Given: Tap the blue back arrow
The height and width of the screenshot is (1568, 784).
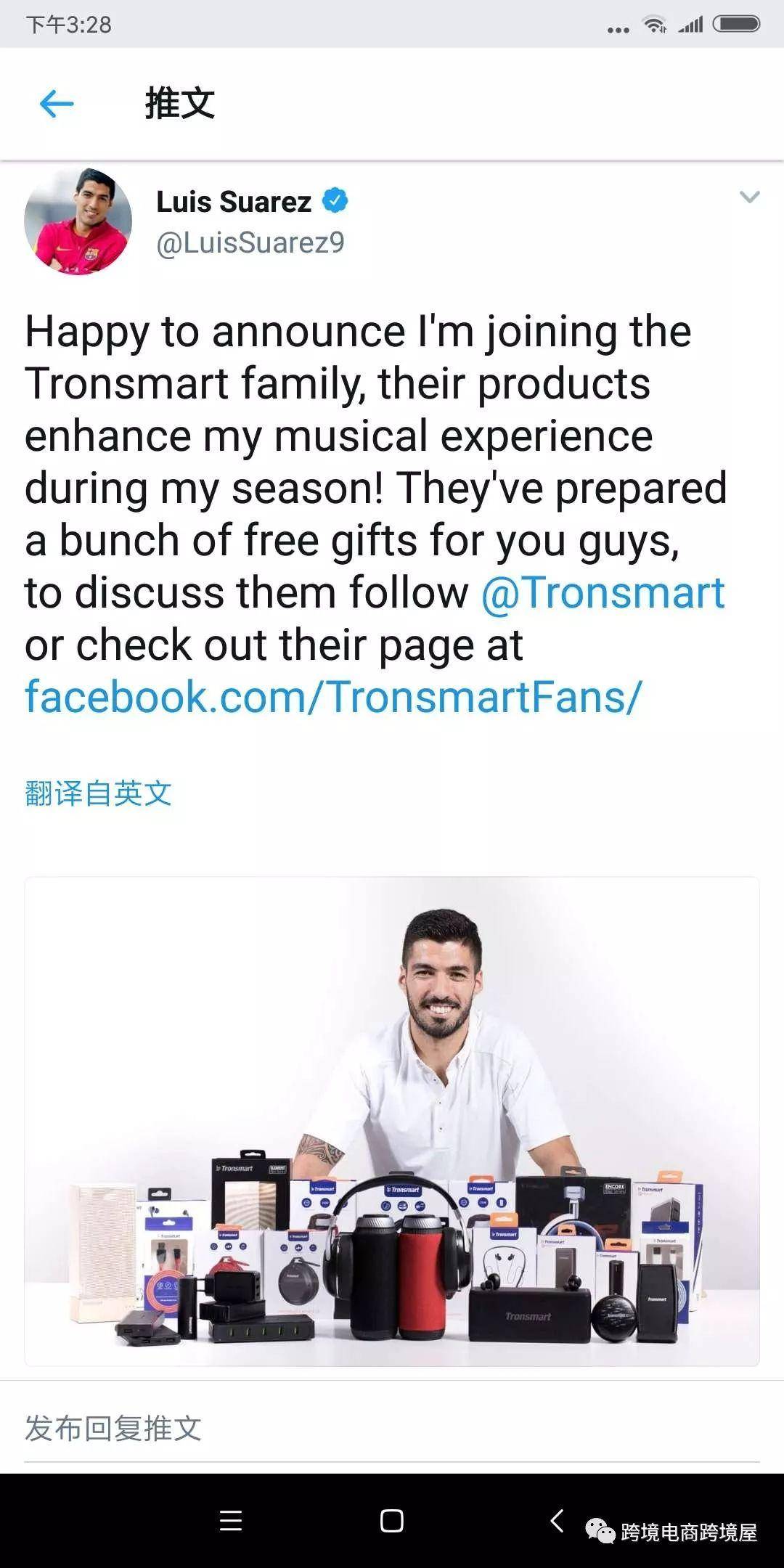Looking at the screenshot, I should click(x=57, y=104).
